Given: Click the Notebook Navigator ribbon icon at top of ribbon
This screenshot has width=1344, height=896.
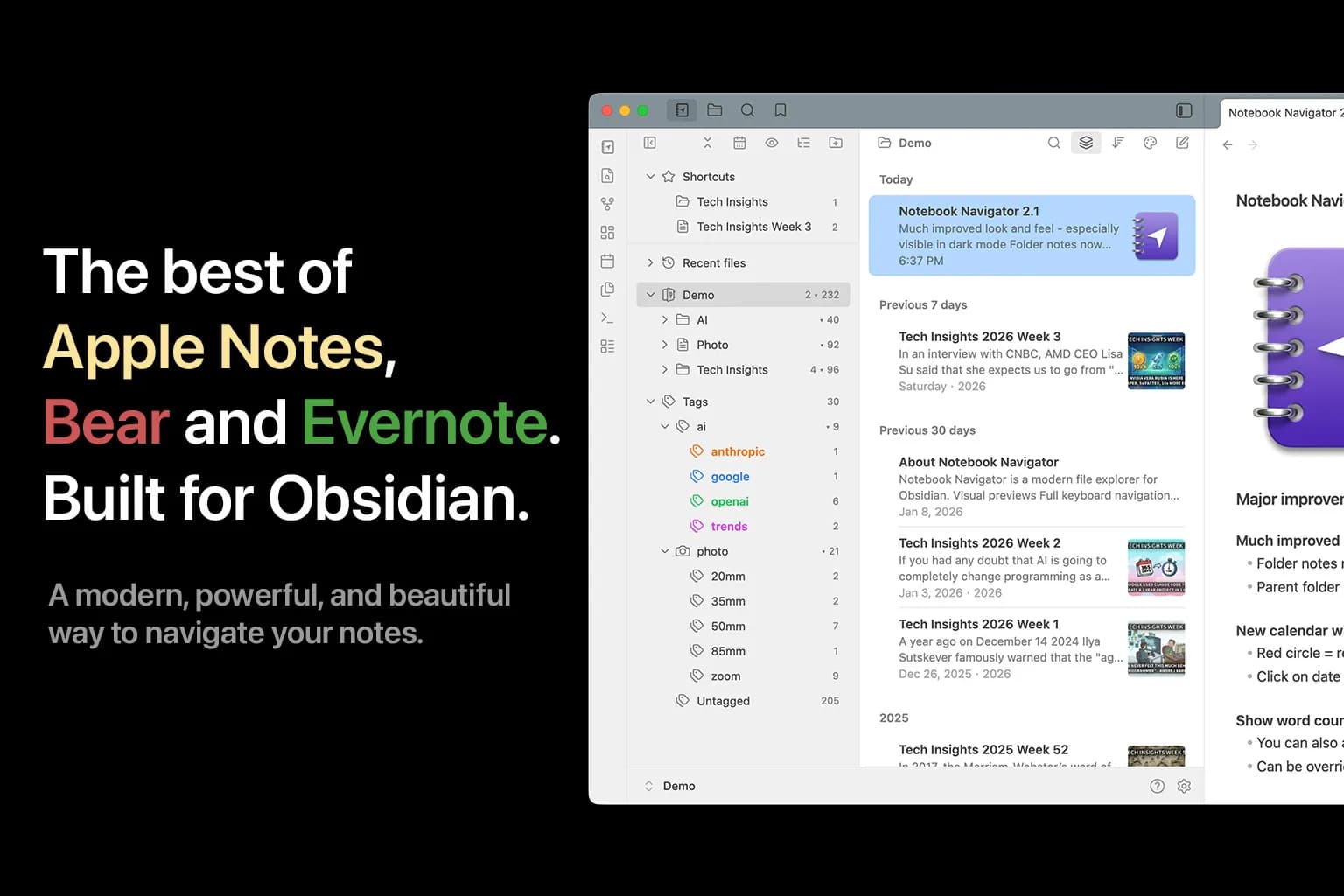Looking at the screenshot, I should 608,147.
